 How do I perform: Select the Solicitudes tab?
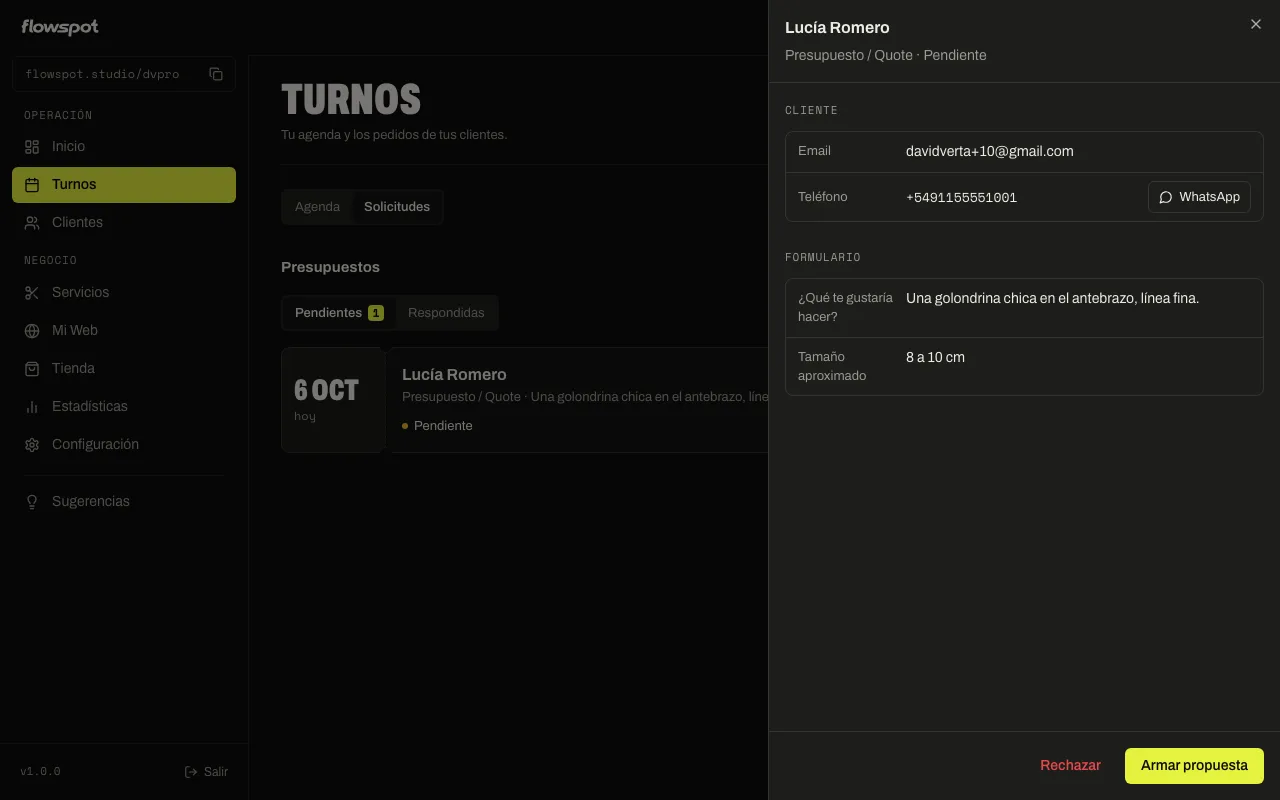397,207
